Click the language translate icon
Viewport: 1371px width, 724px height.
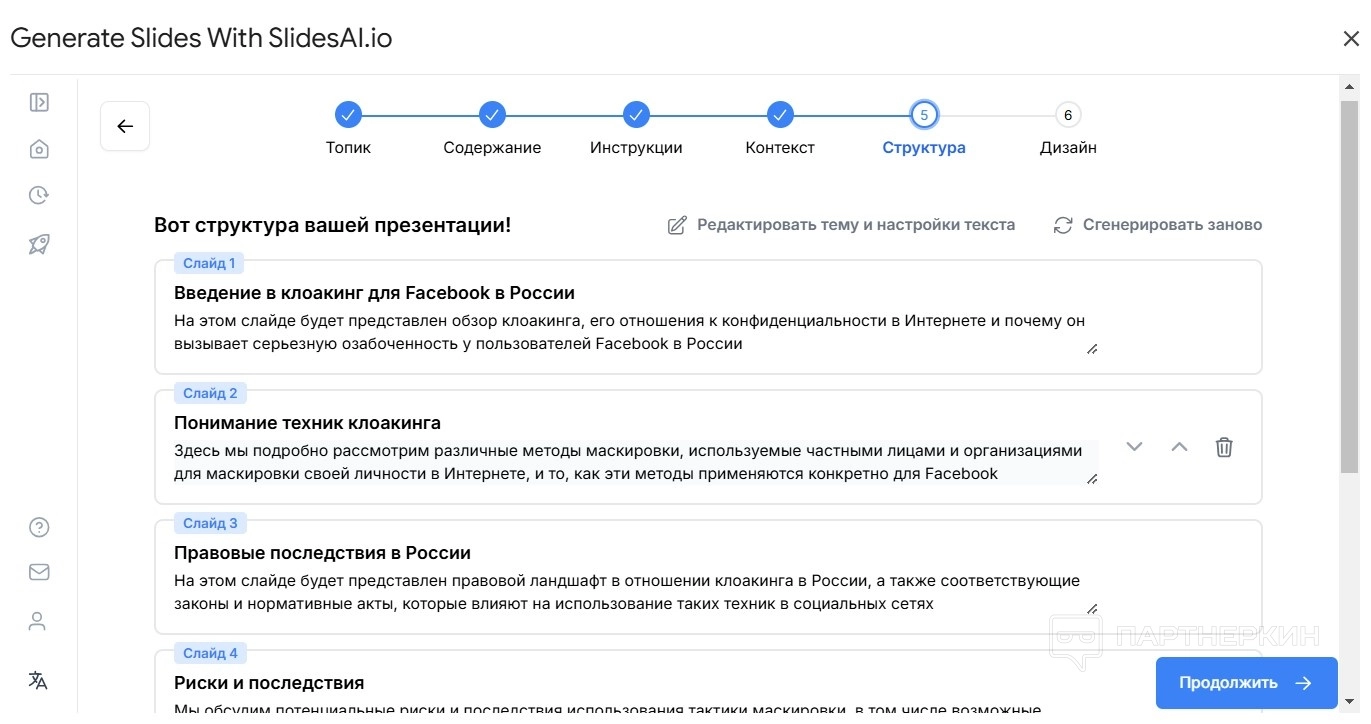pos(38,680)
